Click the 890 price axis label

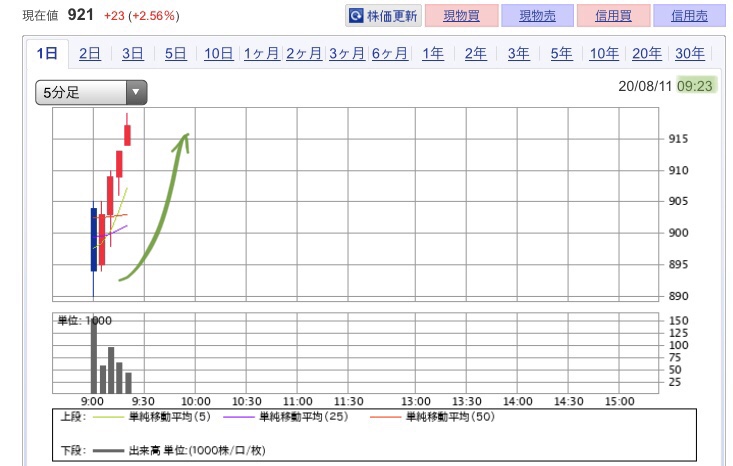[x=678, y=296]
